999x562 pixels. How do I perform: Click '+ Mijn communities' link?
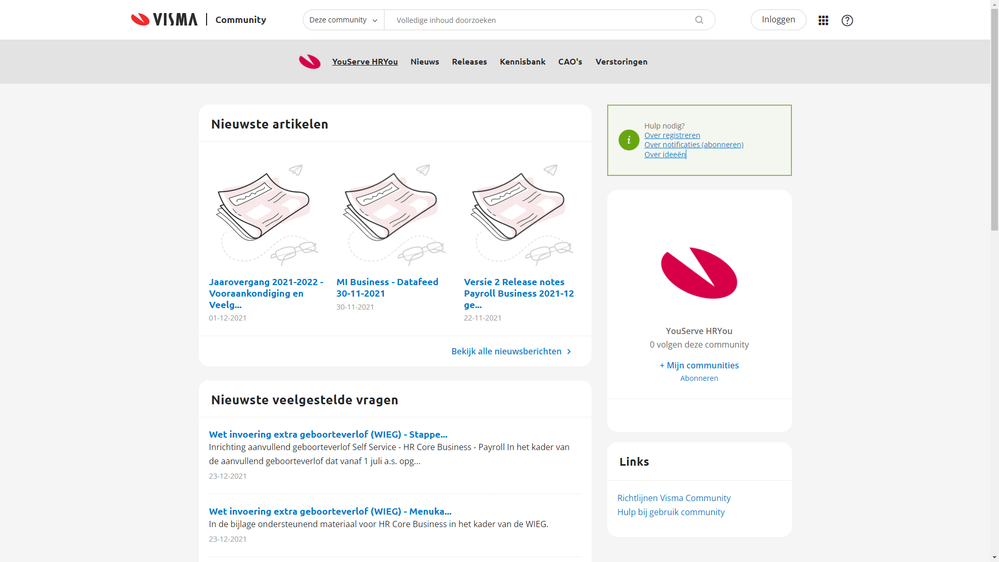coord(699,365)
